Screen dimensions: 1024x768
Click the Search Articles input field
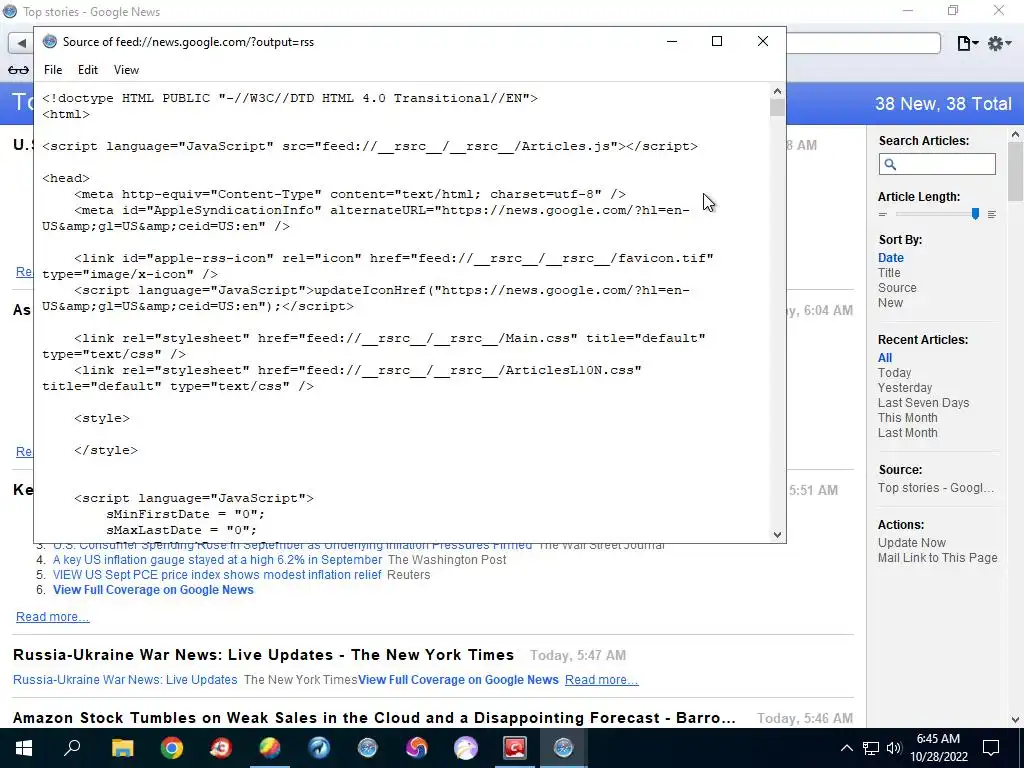click(x=937, y=164)
